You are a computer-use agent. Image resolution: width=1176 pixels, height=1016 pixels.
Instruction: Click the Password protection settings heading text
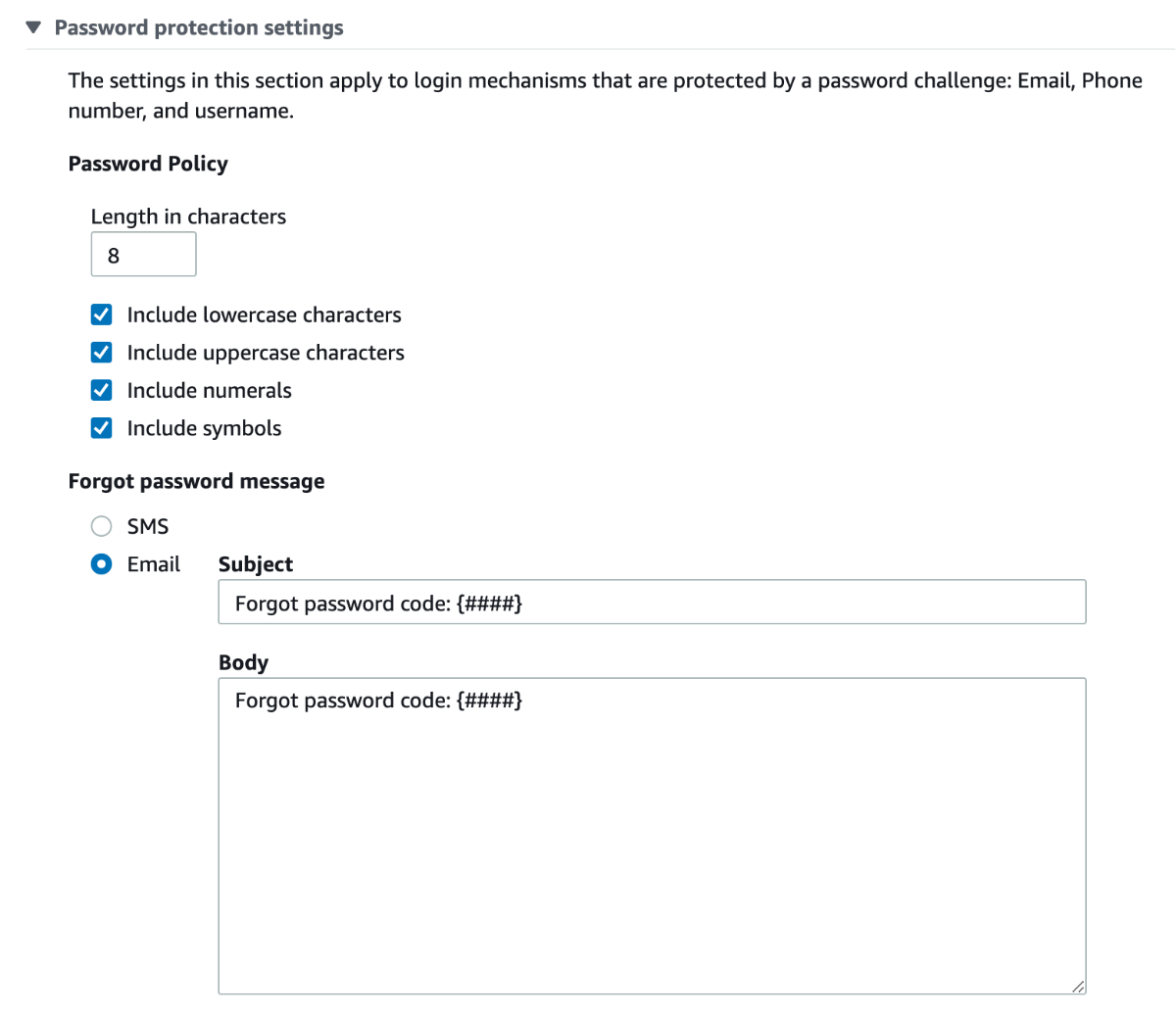199,27
